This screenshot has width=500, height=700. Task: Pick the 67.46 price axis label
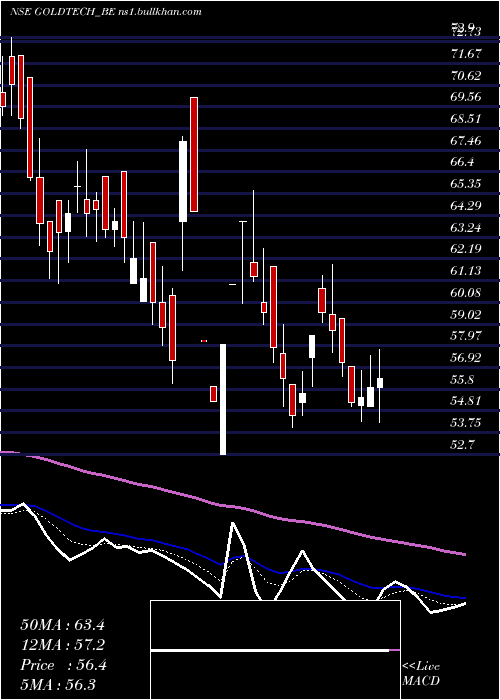point(466,141)
